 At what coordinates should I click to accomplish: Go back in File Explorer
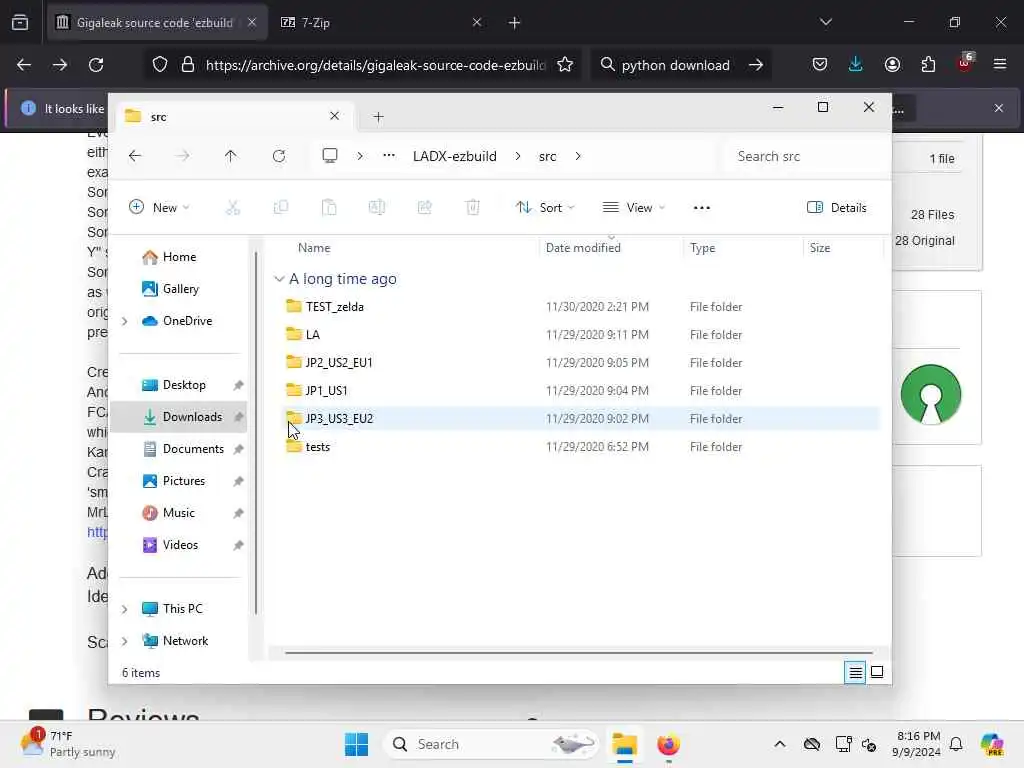pos(135,156)
